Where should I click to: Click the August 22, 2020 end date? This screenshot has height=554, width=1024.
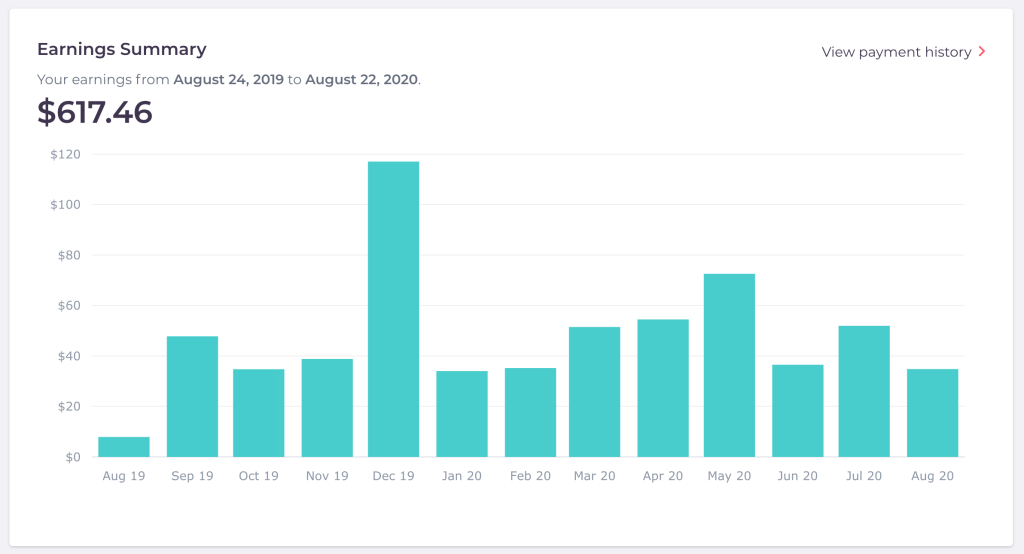pos(362,79)
